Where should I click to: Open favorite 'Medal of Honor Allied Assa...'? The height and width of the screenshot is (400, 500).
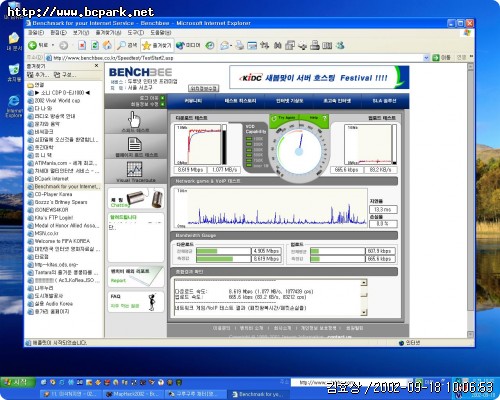click(63, 226)
